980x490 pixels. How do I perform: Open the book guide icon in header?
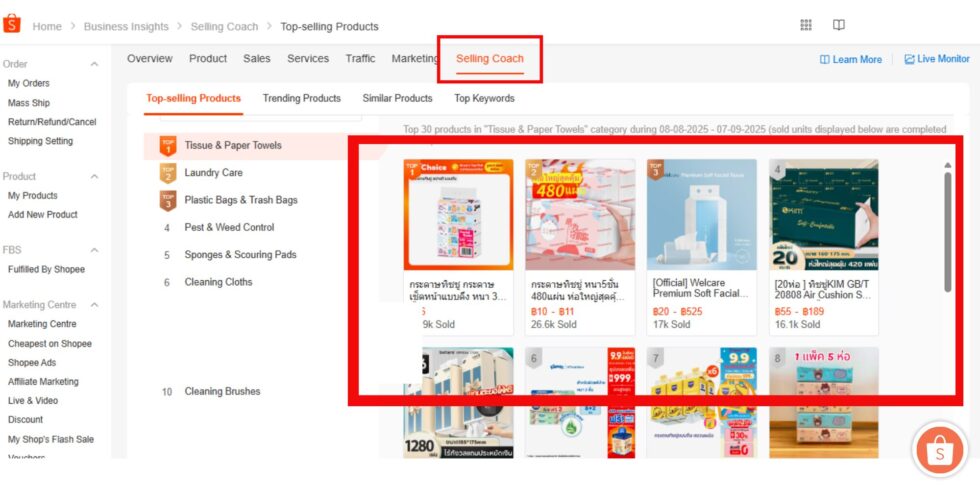coord(839,25)
